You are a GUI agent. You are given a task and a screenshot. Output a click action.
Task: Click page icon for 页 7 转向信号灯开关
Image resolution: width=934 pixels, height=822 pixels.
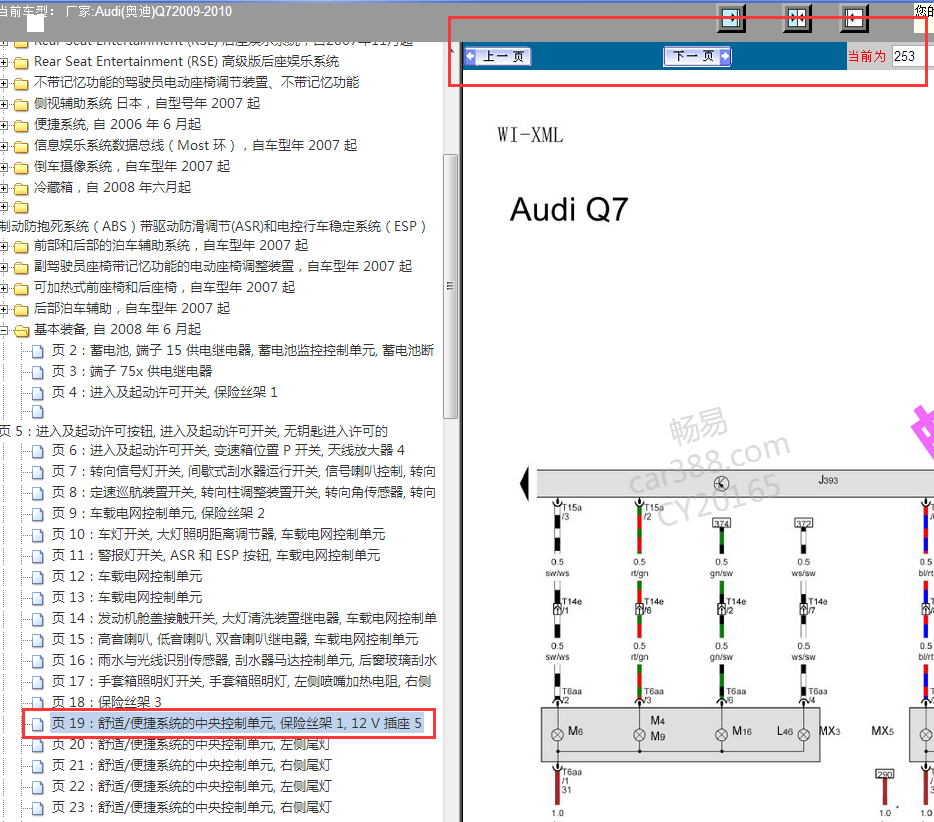pyautogui.click(x=38, y=472)
